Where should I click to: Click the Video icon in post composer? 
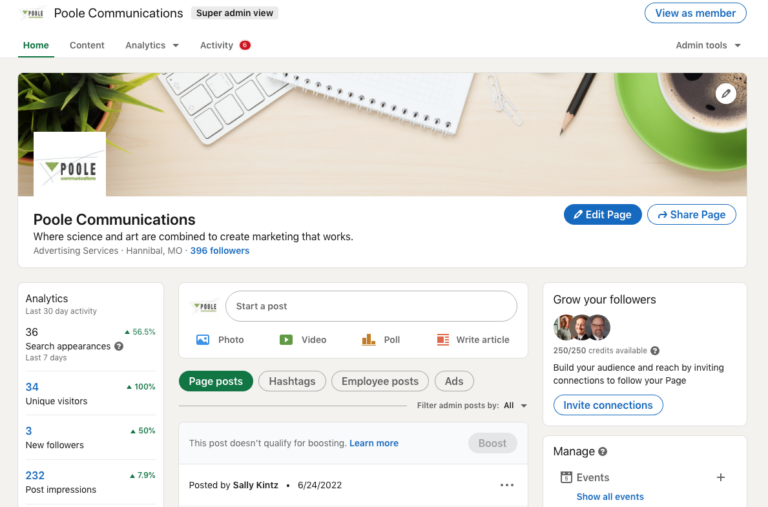pos(286,339)
